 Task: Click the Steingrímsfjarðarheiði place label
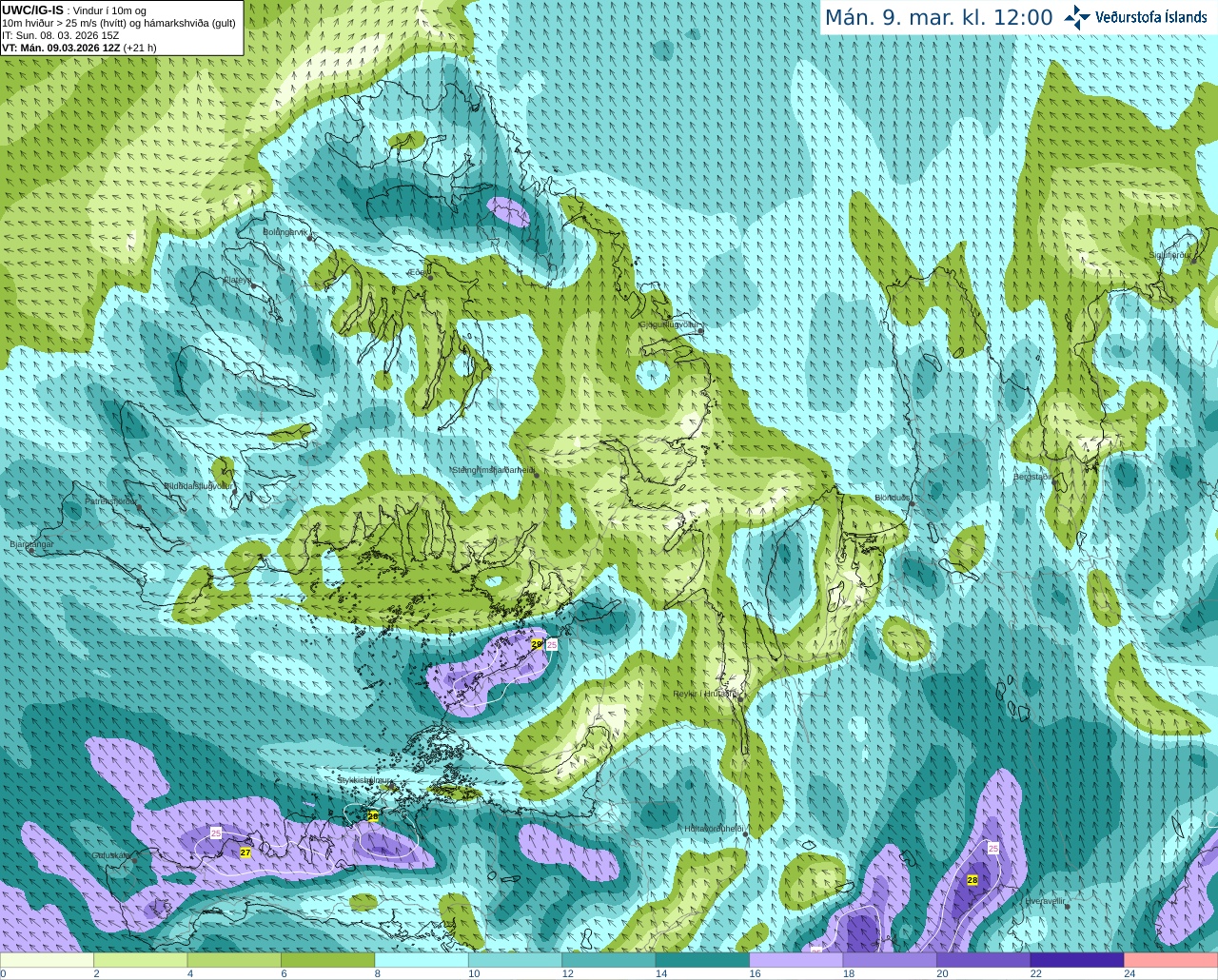[493, 469]
